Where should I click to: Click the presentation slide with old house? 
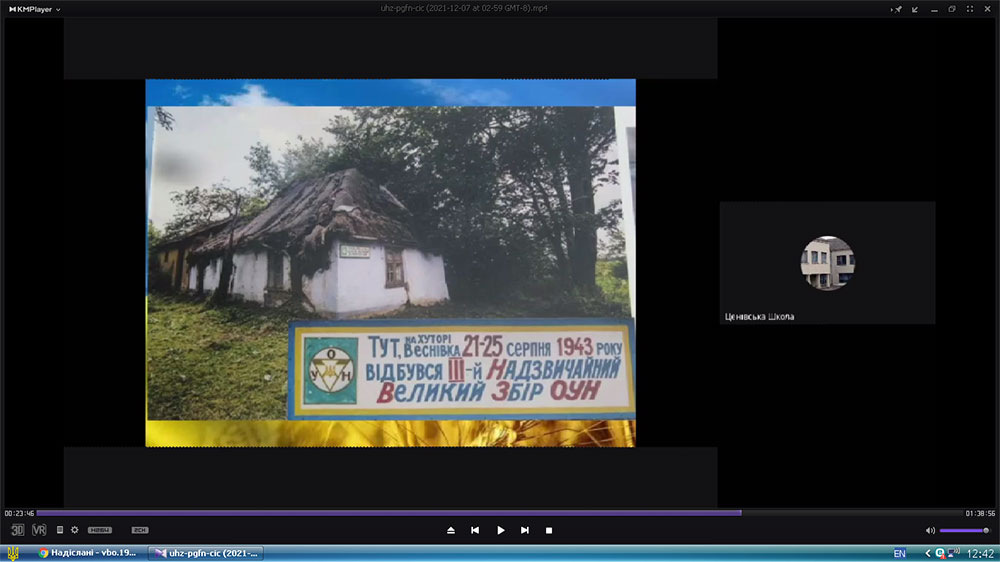[x=390, y=263]
